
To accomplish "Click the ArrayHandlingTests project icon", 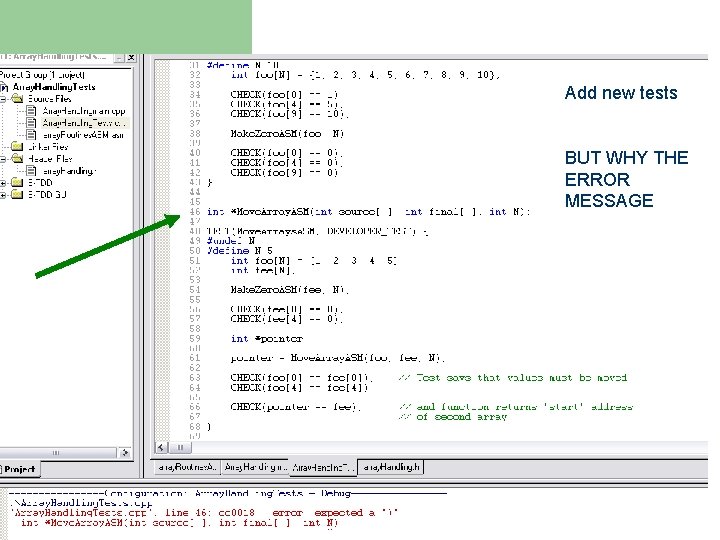I will pyautogui.click(x=4, y=87).
